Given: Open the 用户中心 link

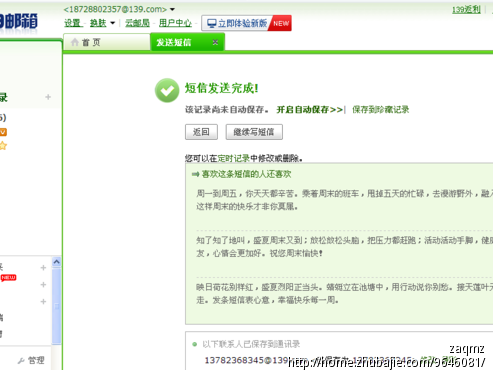Looking at the screenshot, I should tap(175, 23).
